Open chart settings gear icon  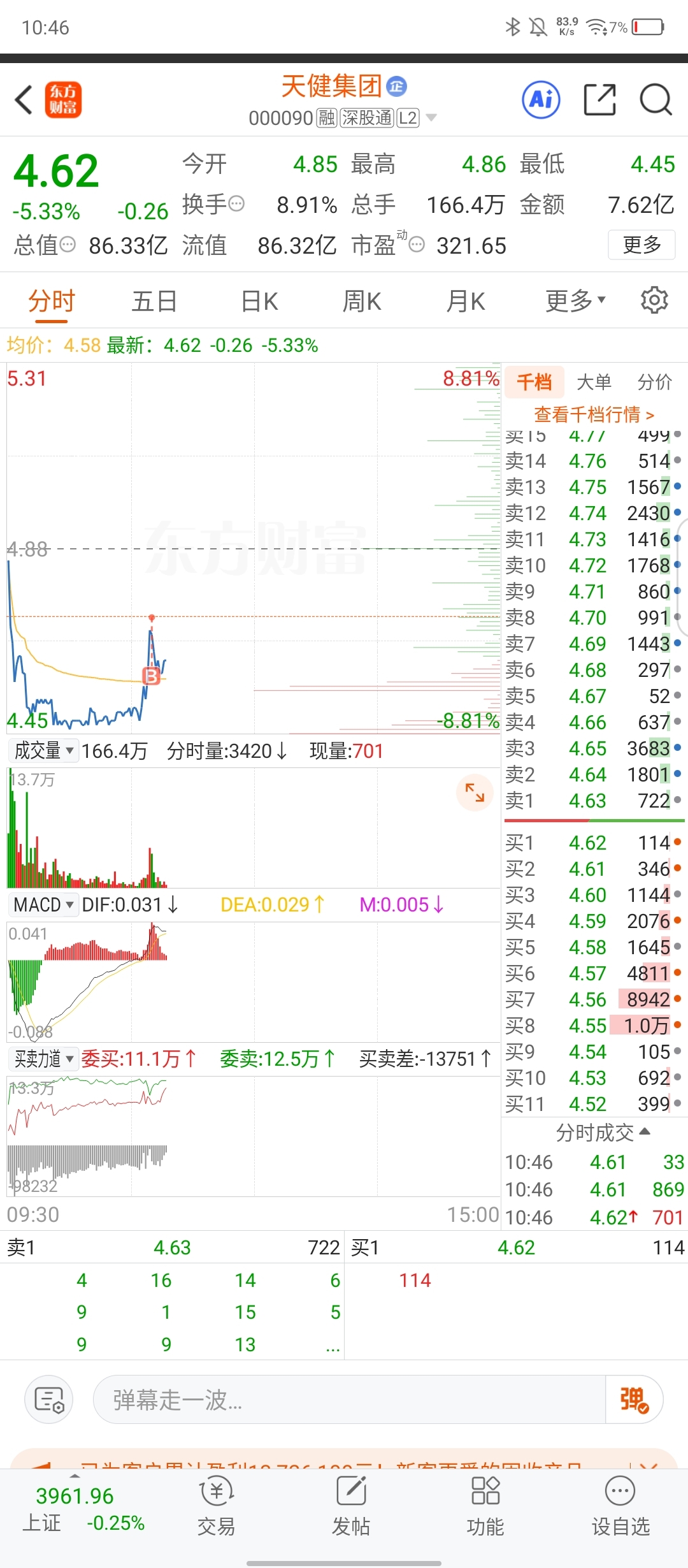(x=654, y=300)
